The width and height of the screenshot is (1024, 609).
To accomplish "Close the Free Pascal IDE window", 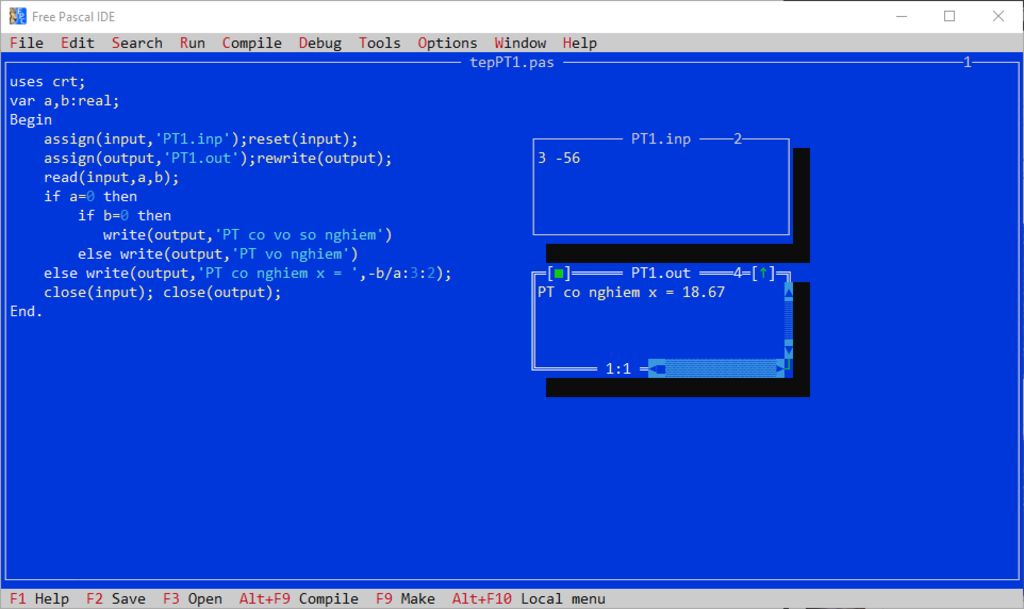I will 998,16.
